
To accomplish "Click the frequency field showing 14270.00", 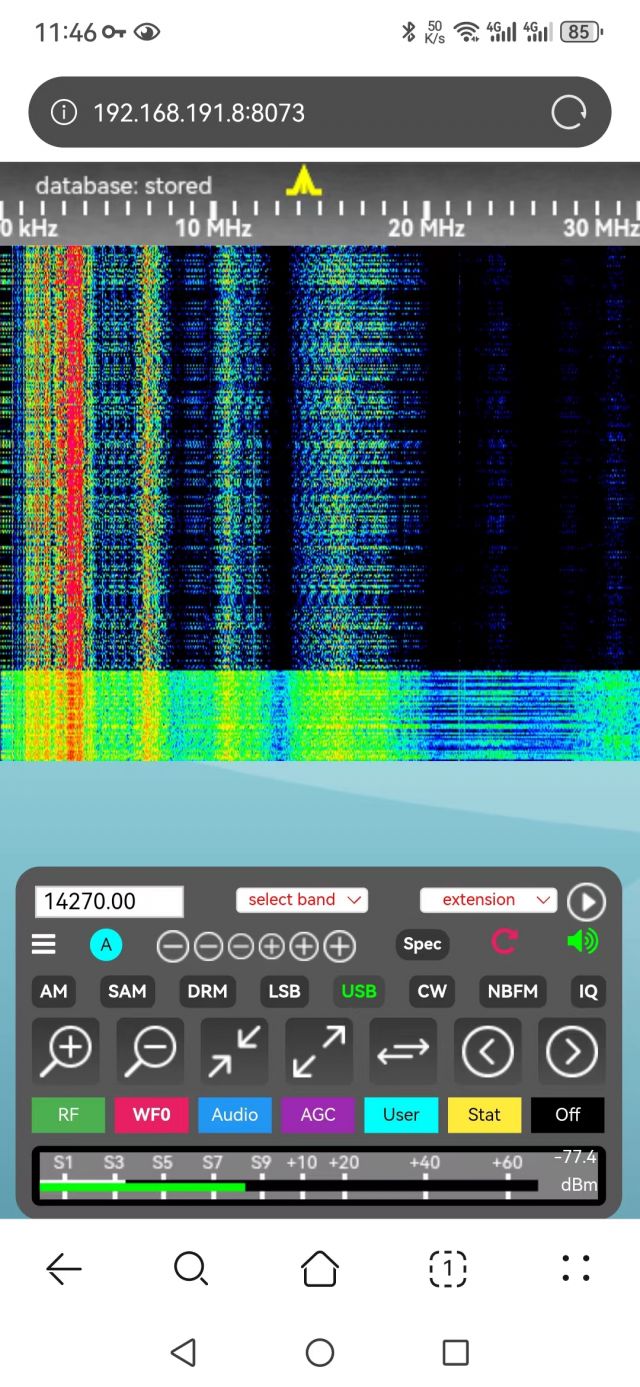I will [109, 902].
